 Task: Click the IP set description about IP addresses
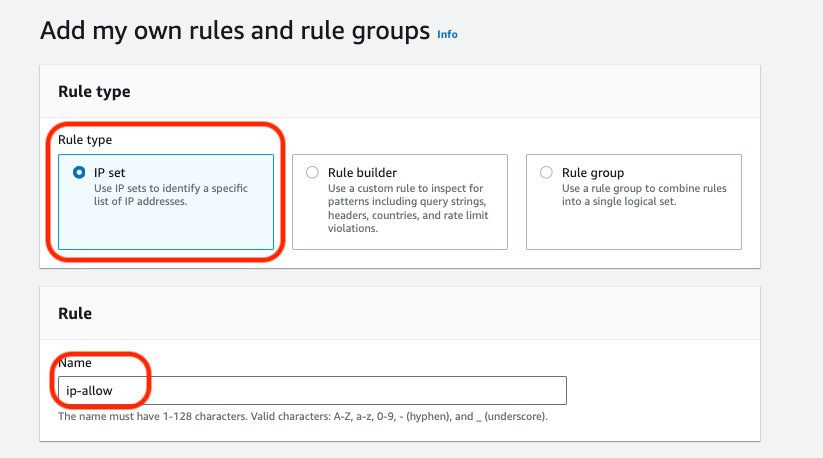[x=170, y=194]
